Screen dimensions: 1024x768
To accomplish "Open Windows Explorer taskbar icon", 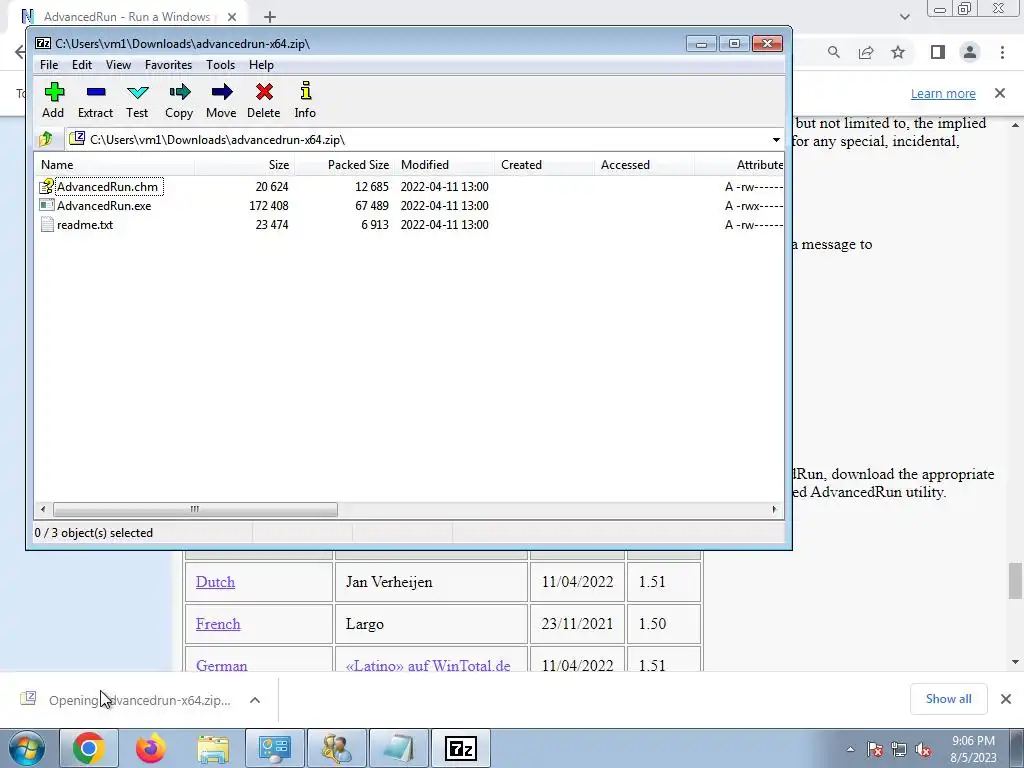I will click(x=213, y=748).
